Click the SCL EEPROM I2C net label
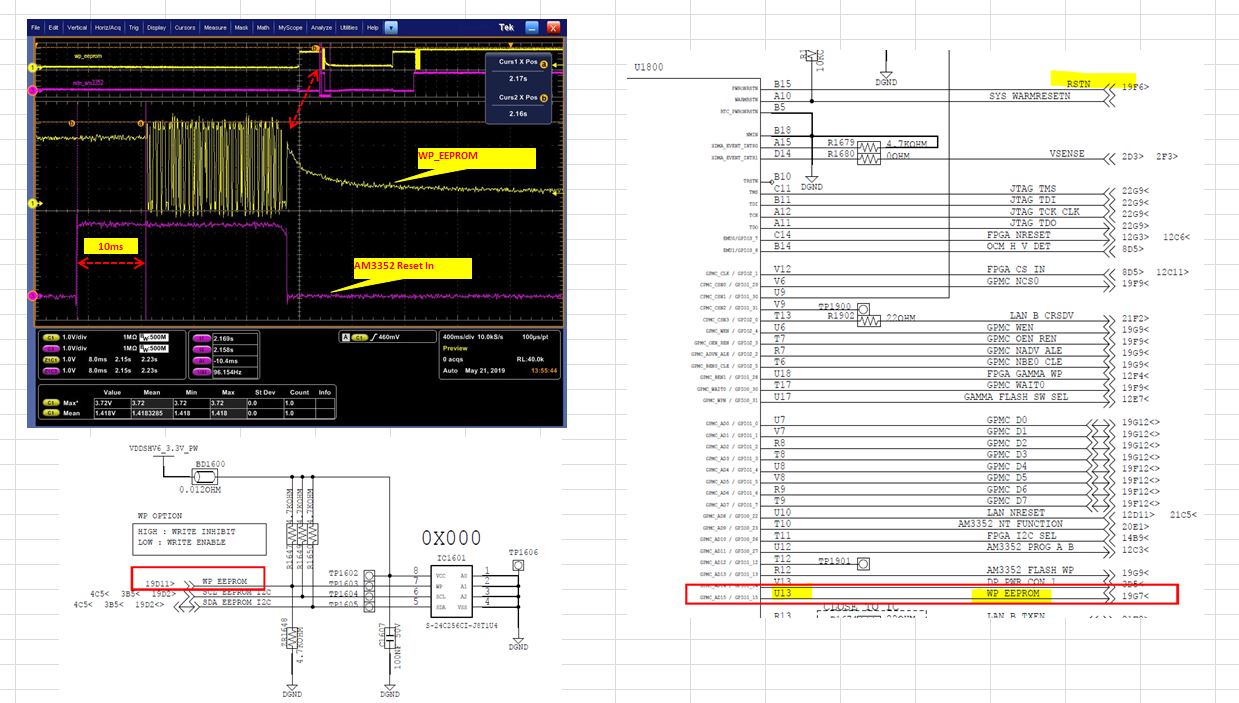Screen dimensions: 1239x703 [x=237, y=593]
